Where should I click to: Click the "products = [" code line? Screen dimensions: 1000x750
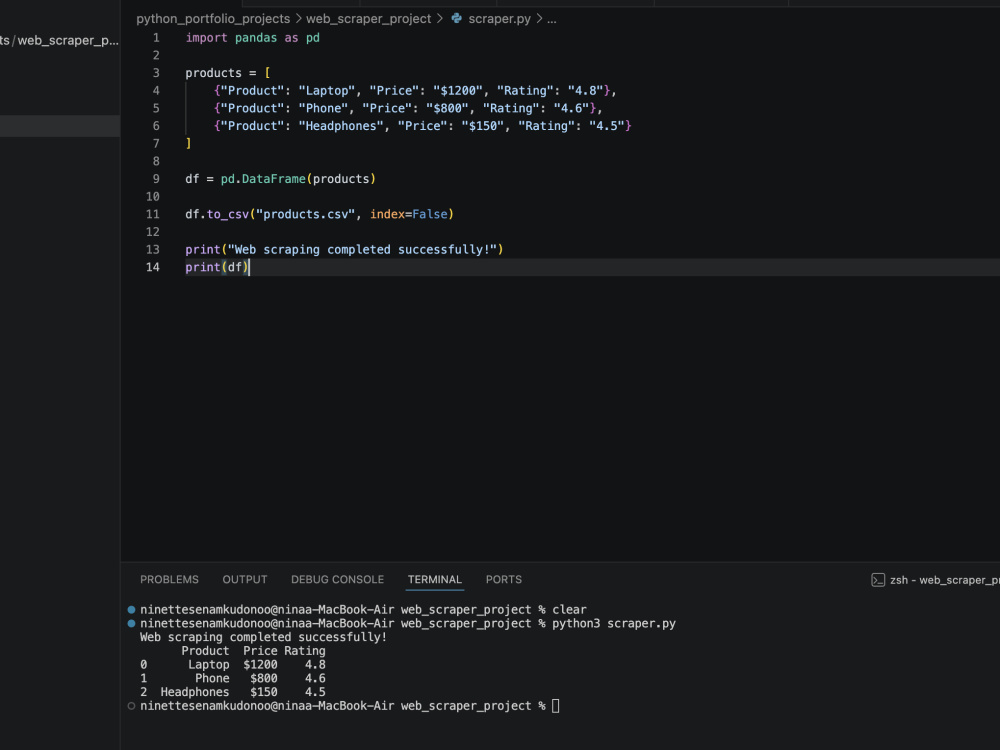pyautogui.click(x=228, y=73)
